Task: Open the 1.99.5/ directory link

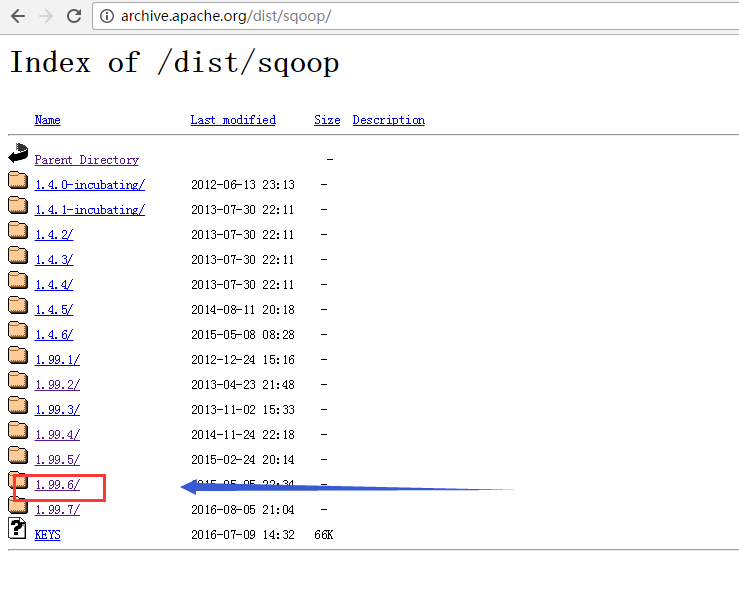Action: point(57,460)
